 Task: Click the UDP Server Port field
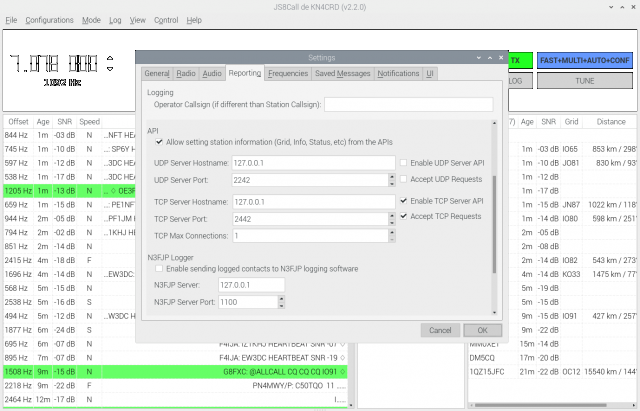coord(310,180)
